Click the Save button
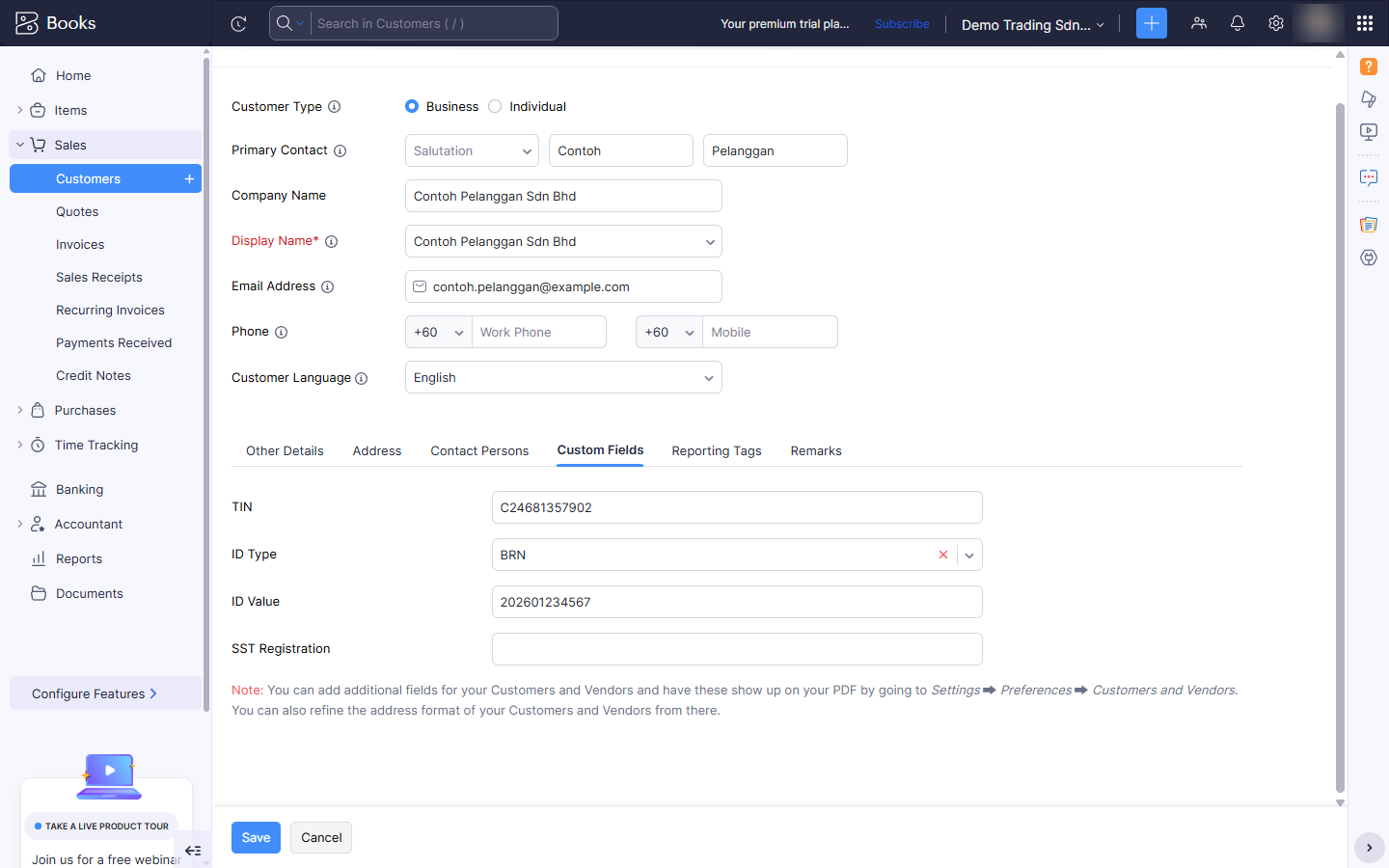 pos(256,837)
